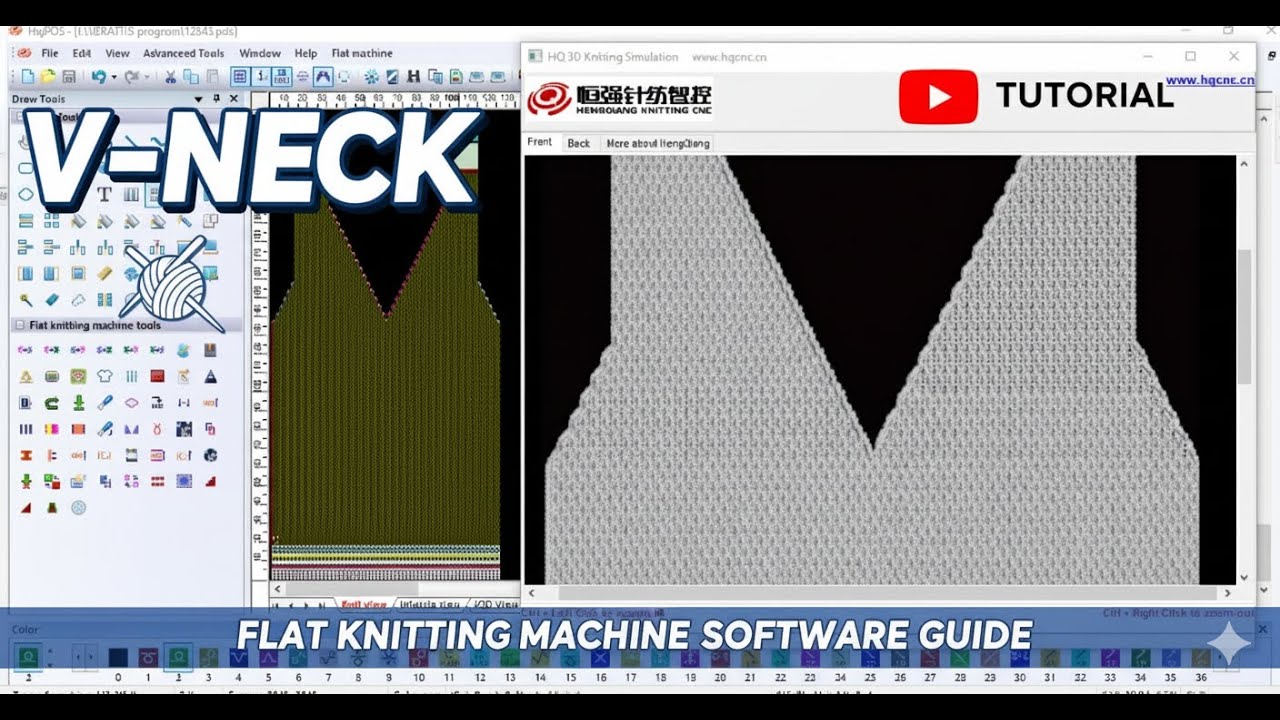Screen dimensions: 1280x720
Task: Close the Draw Tools panel
Action: tap(234, 99)
